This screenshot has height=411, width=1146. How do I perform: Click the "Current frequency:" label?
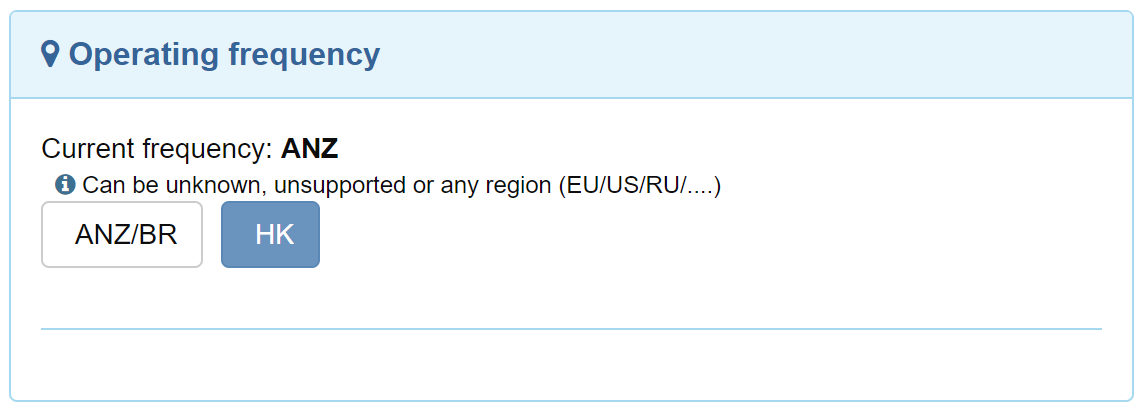pos(157,150)
